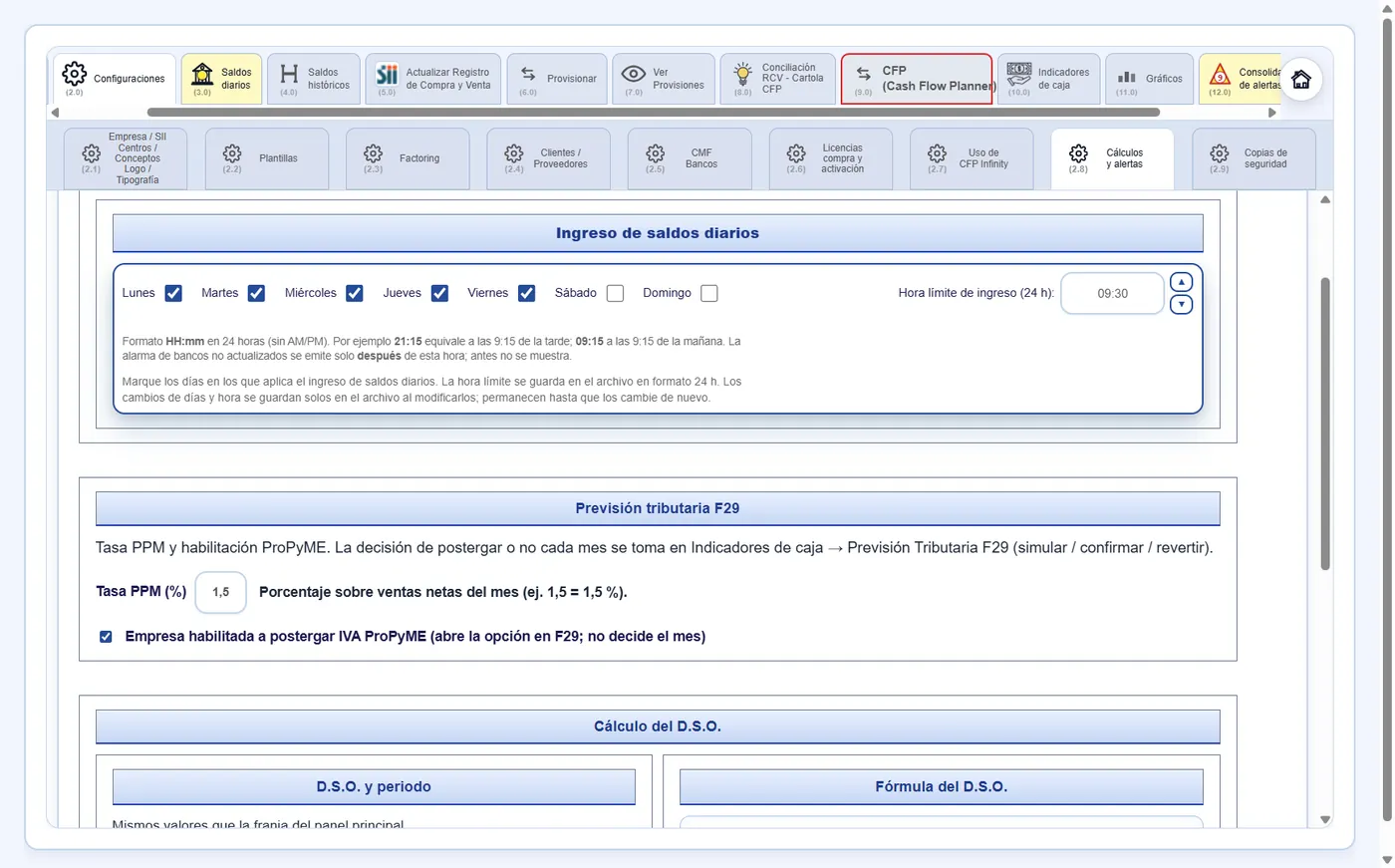Click inner panel scroll up arrow
The height and width of the screenshot is (868, 1395).
point(1325,200)
